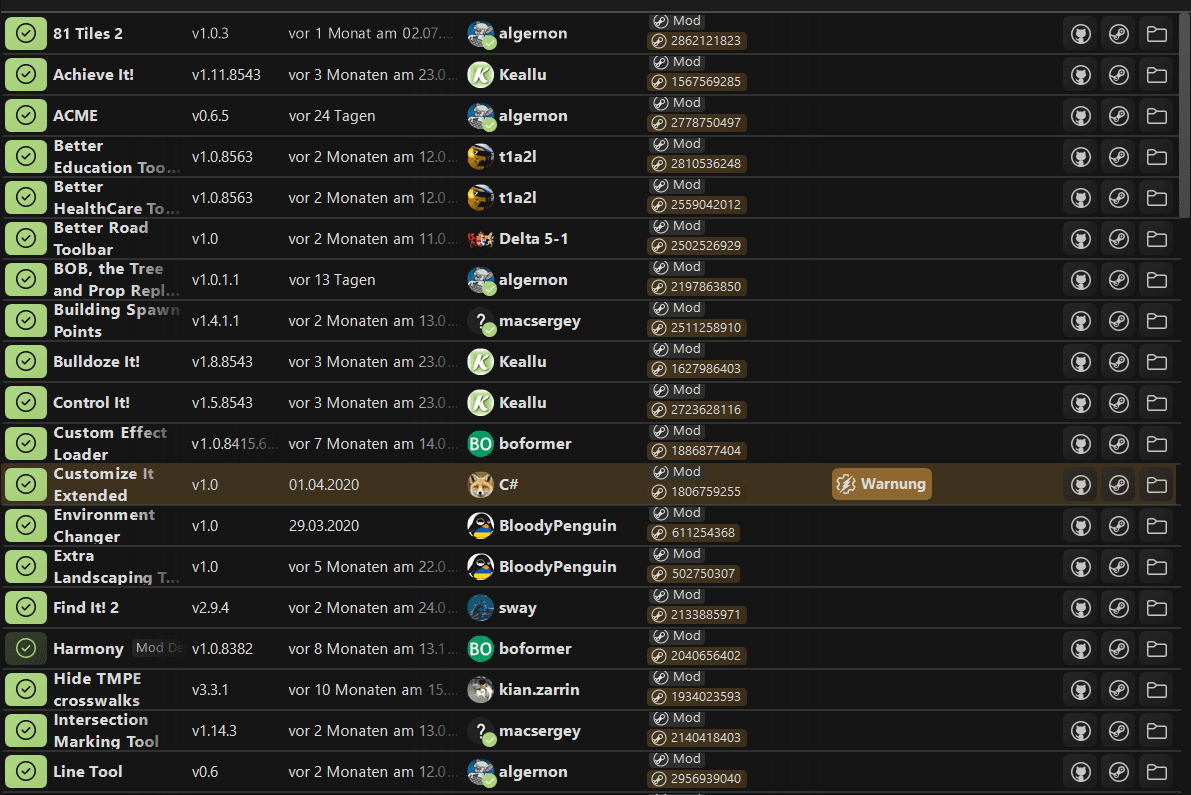Click the Steam icon for Hide TMPE crosswalks
The width and height of the screenshot is (1191, 795).
[1119, 689]
